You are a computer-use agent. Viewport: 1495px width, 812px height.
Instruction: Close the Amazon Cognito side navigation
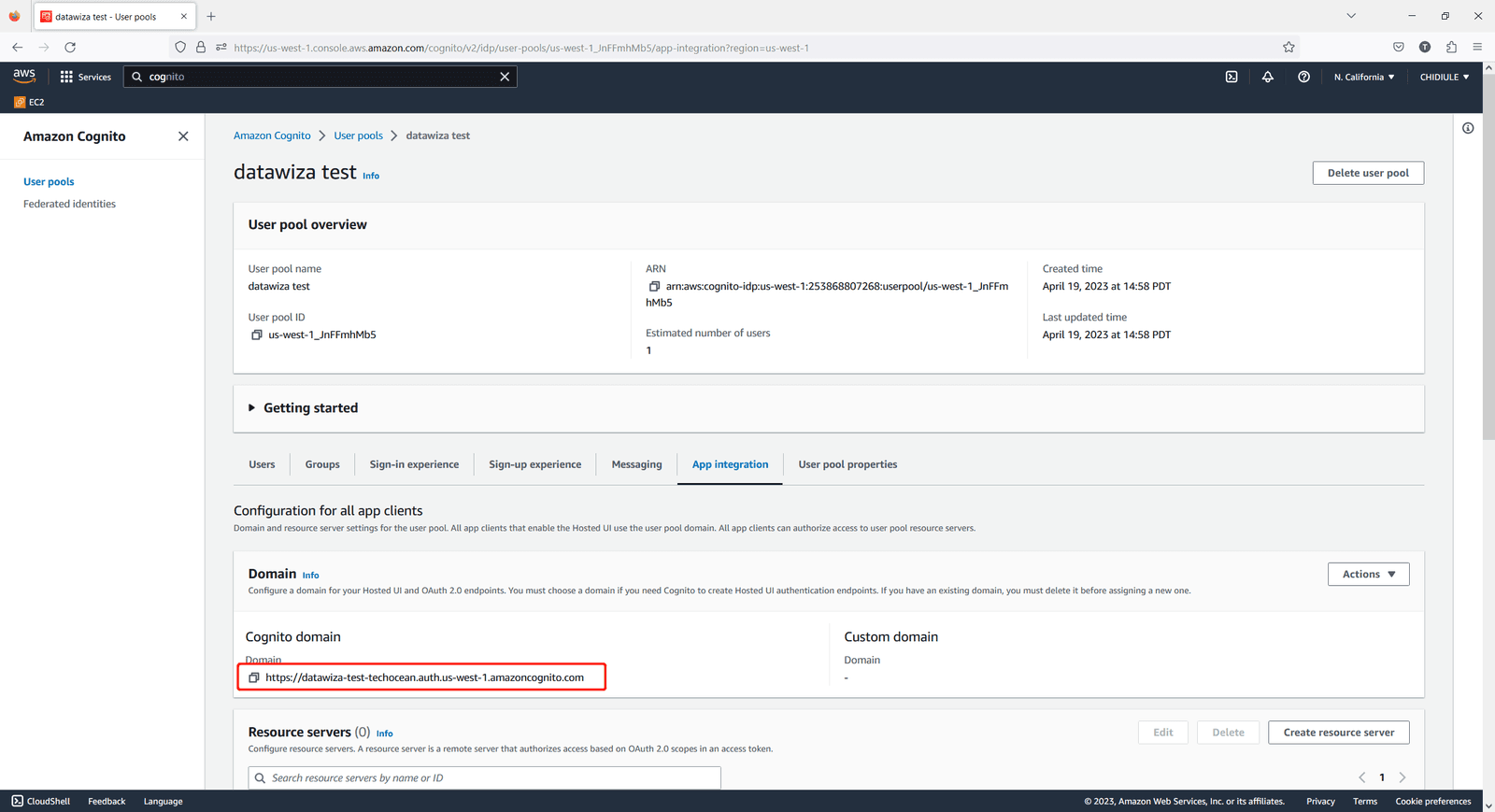[183, 136]
